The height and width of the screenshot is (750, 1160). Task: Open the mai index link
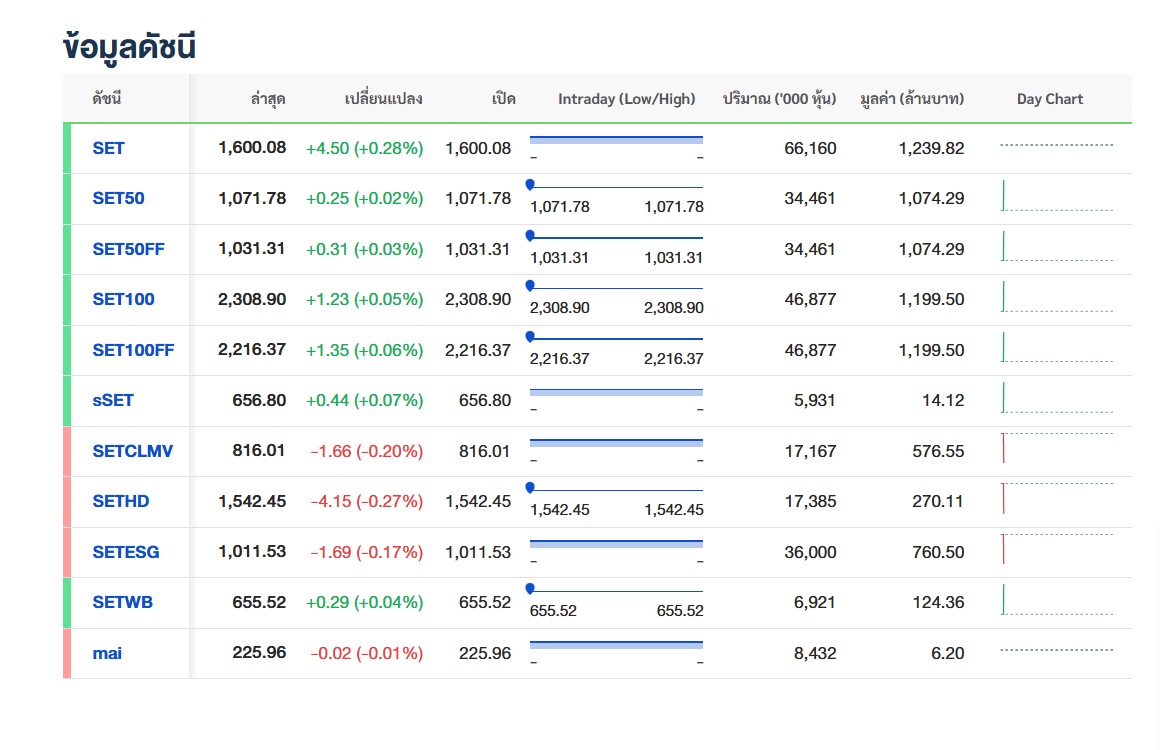[107, 653]
